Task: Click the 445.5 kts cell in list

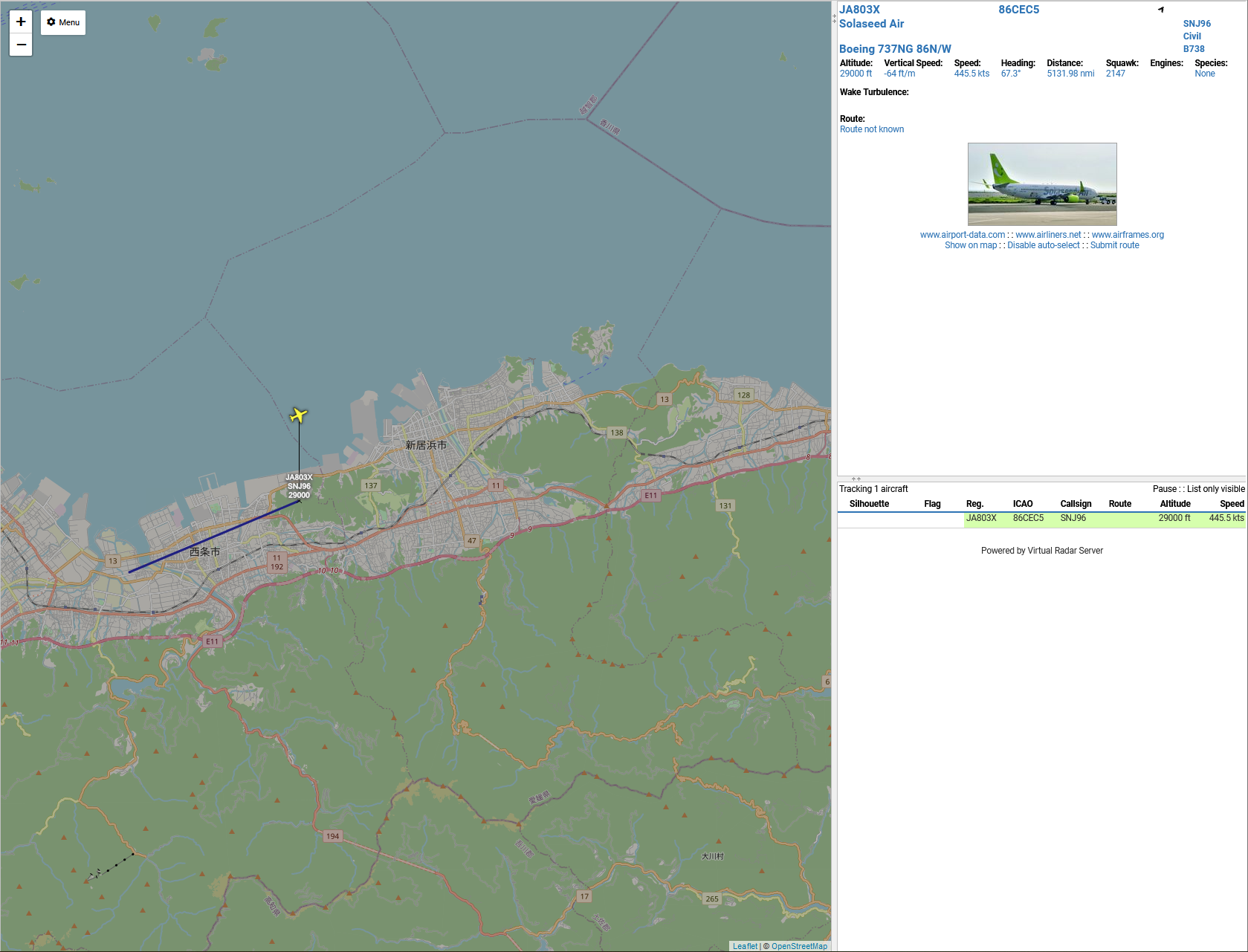Action: 1226,518
